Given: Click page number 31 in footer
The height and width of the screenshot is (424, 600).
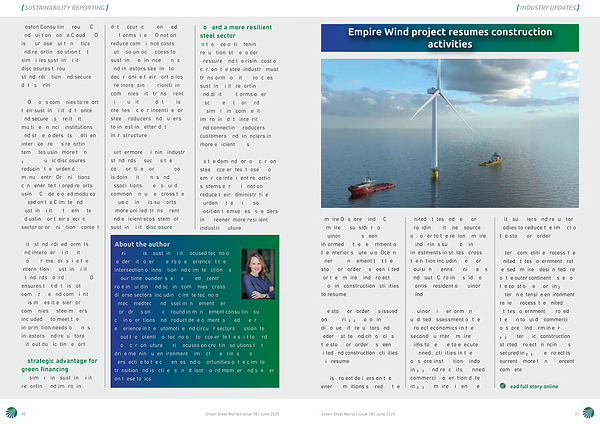Looking at the screenshot, I should [x=577, y=414].
